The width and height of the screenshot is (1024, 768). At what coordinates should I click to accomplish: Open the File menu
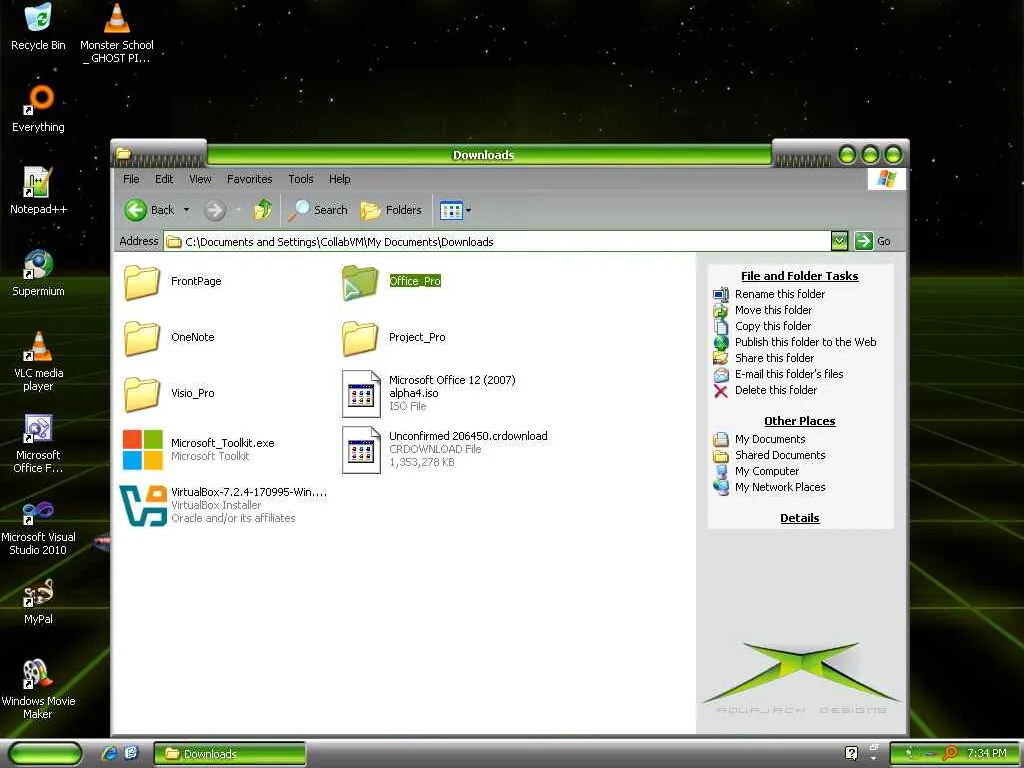click(x=131, y=179)
